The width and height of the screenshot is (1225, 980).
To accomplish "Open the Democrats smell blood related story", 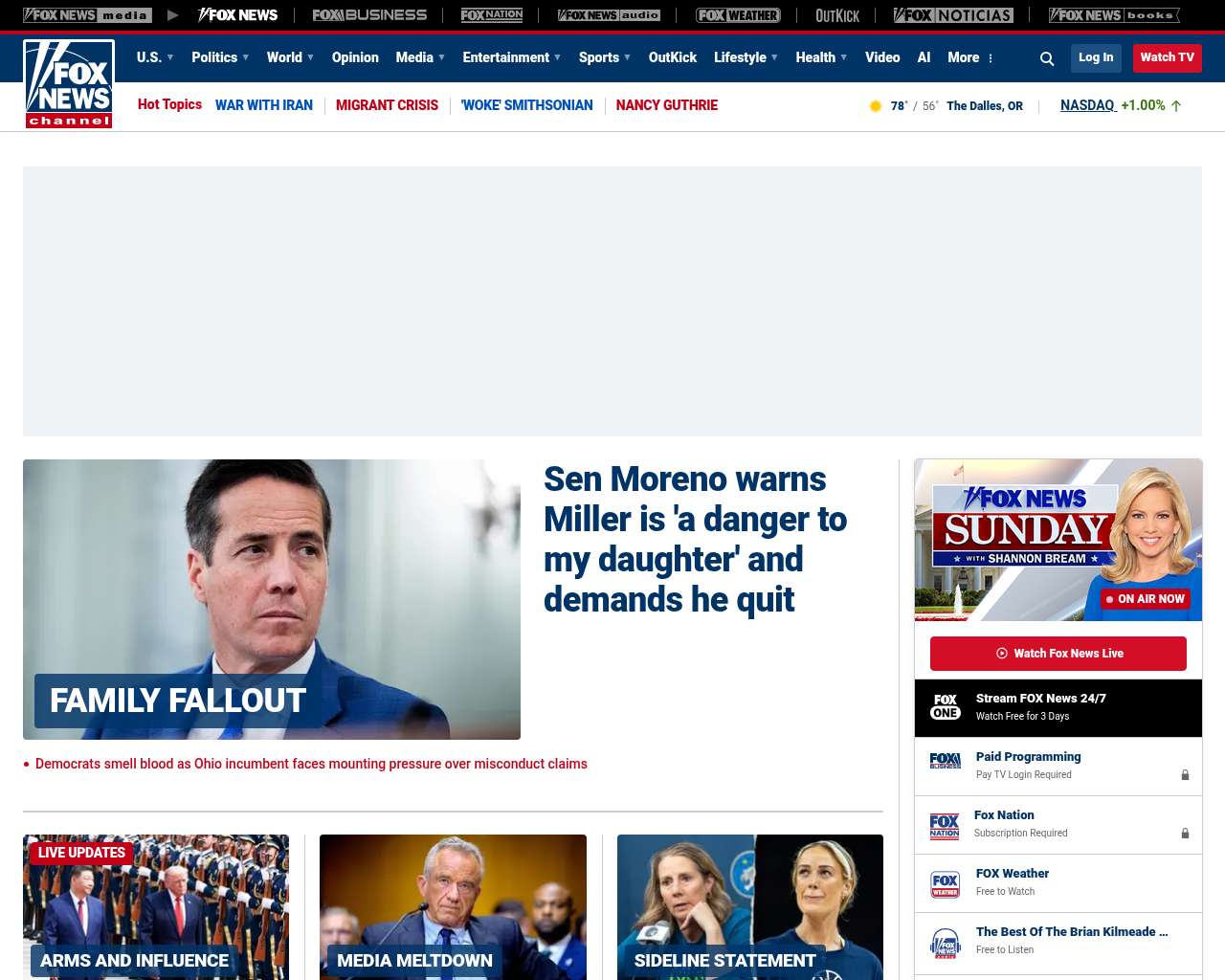I will (x=311, y=764).
